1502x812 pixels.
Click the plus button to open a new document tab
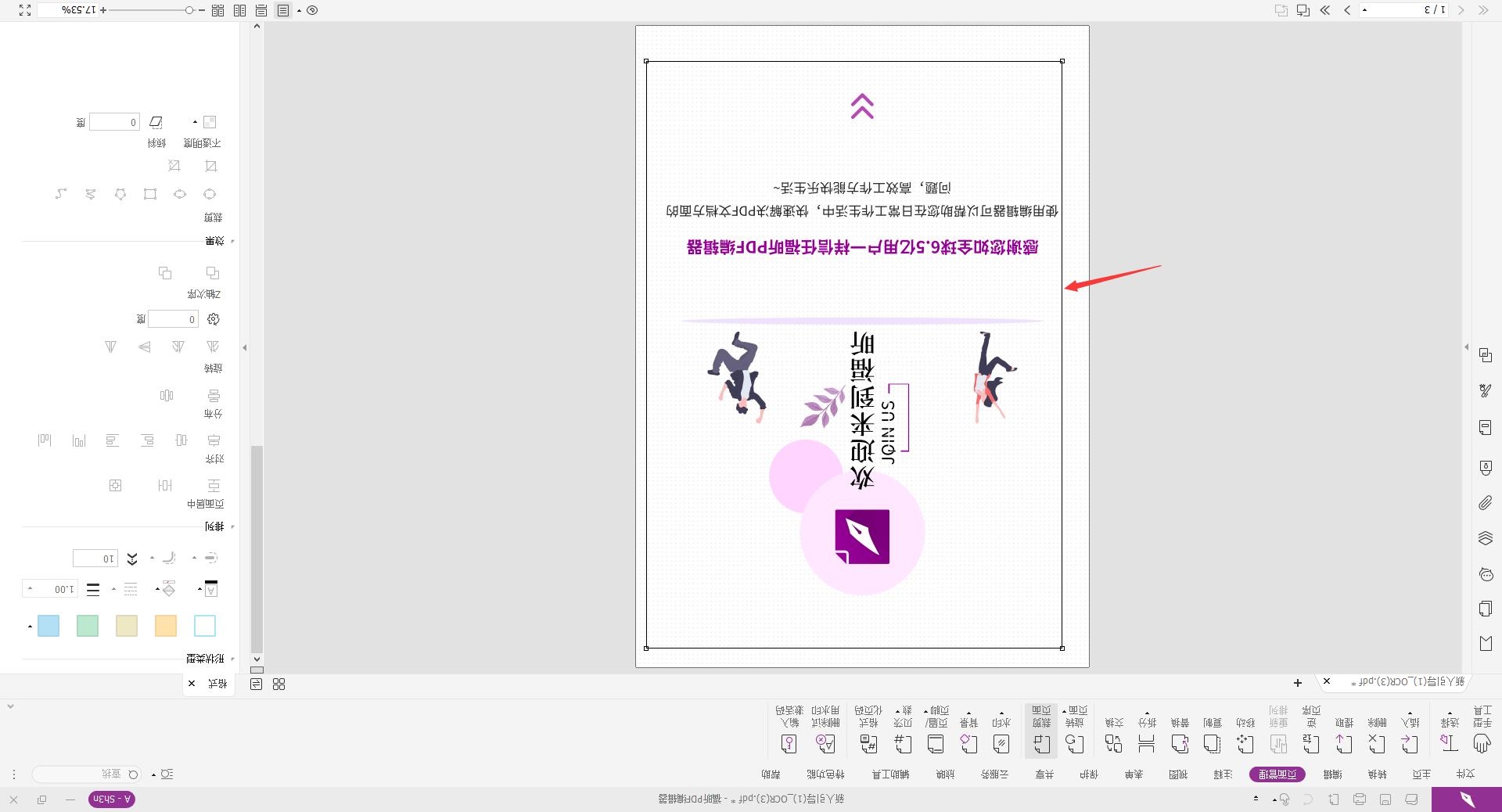(1297, 683)
